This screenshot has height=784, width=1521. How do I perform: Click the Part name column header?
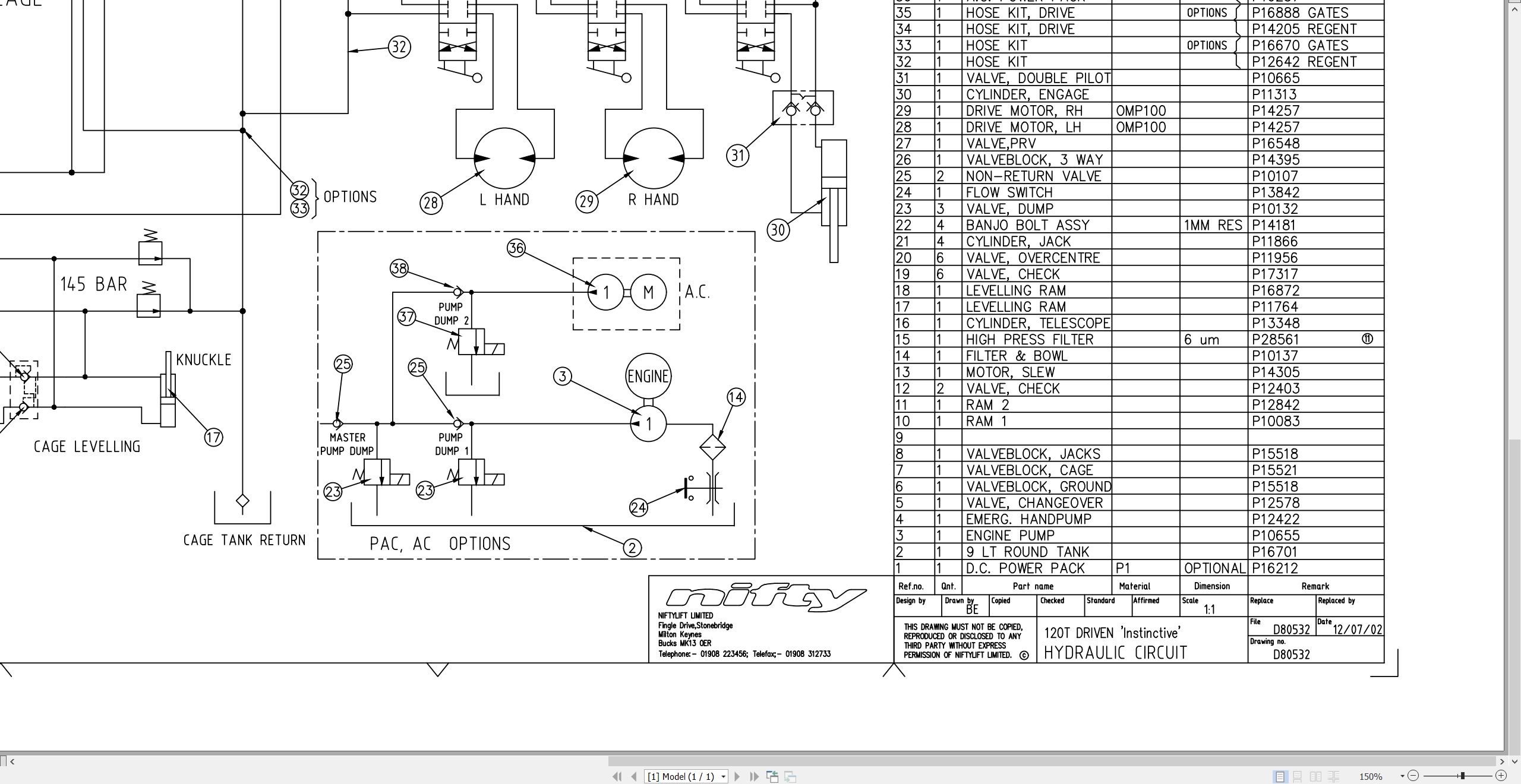point(1033,586)
